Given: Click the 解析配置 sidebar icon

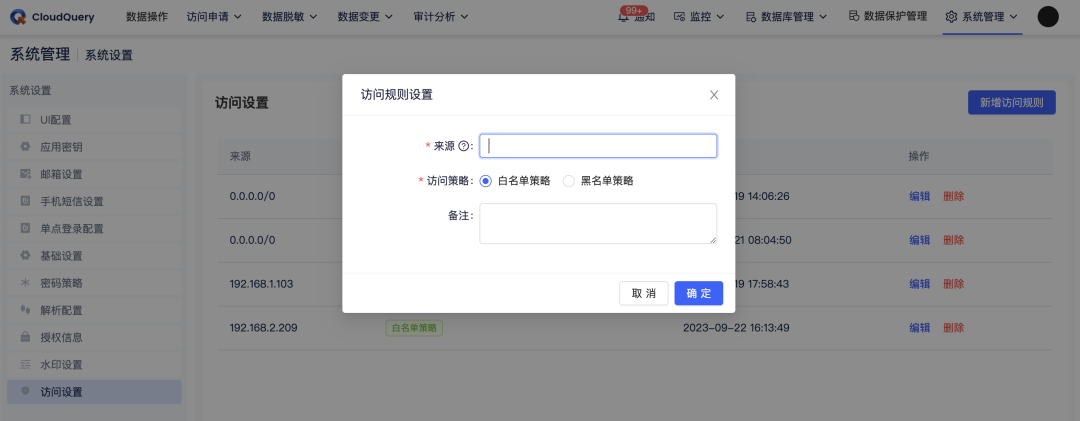Looking at the screenshot, I should [x=25, y=310].
